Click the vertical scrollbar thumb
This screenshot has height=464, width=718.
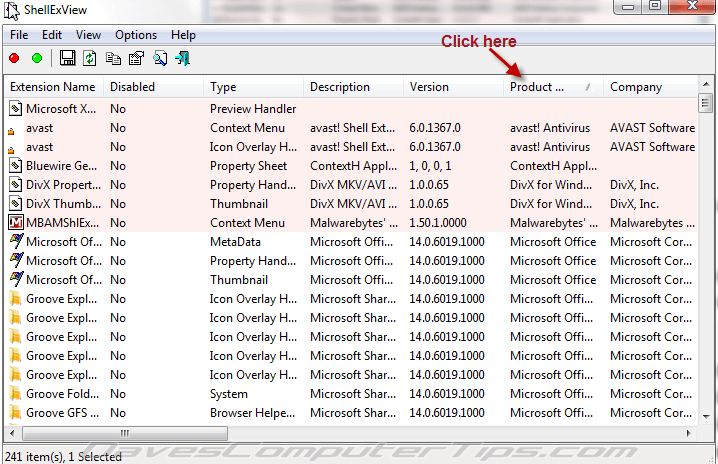pos(706,103)
